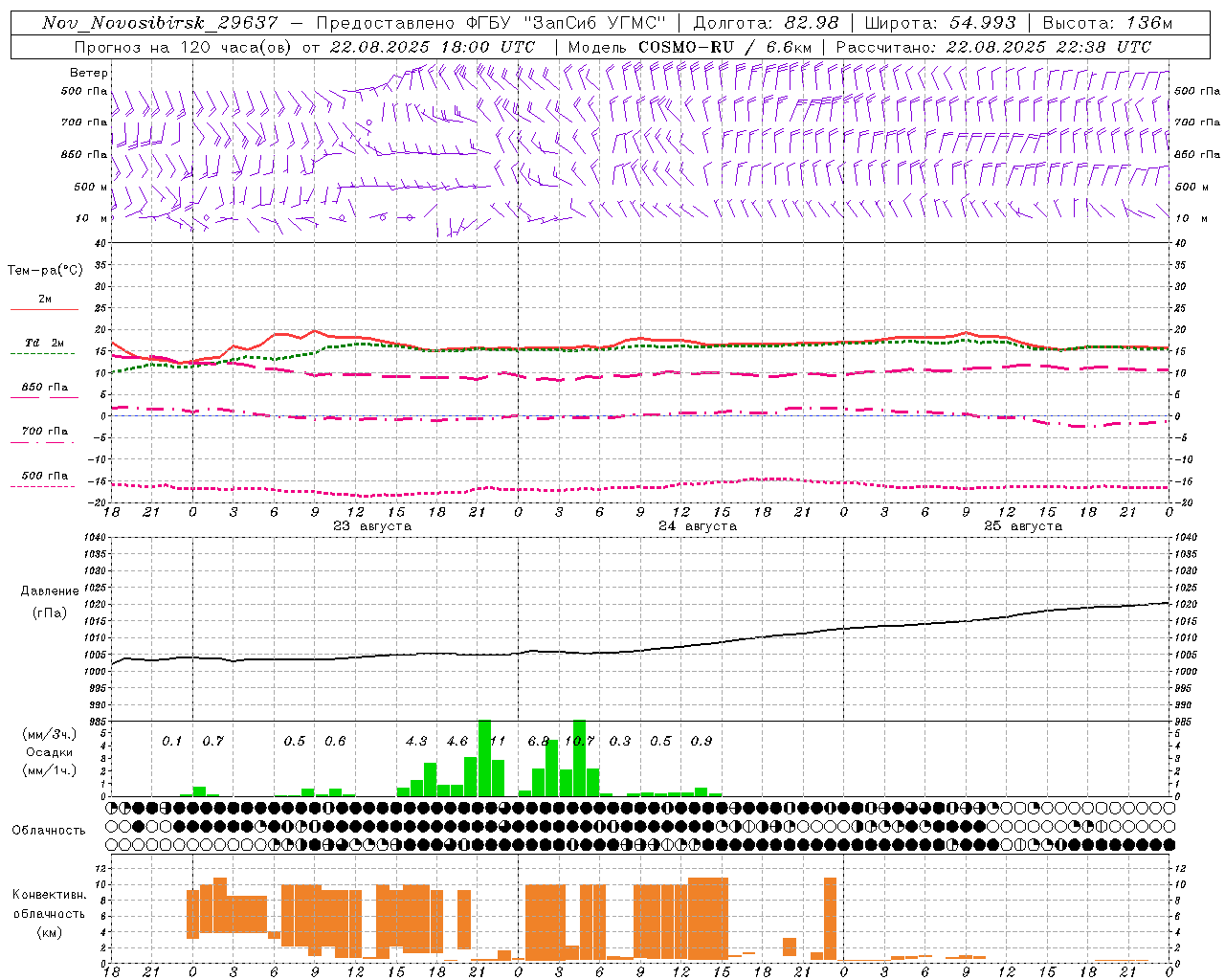Click the 'Высота: 136м' header field
The image size is (1225, 980).
point(1107,23)
